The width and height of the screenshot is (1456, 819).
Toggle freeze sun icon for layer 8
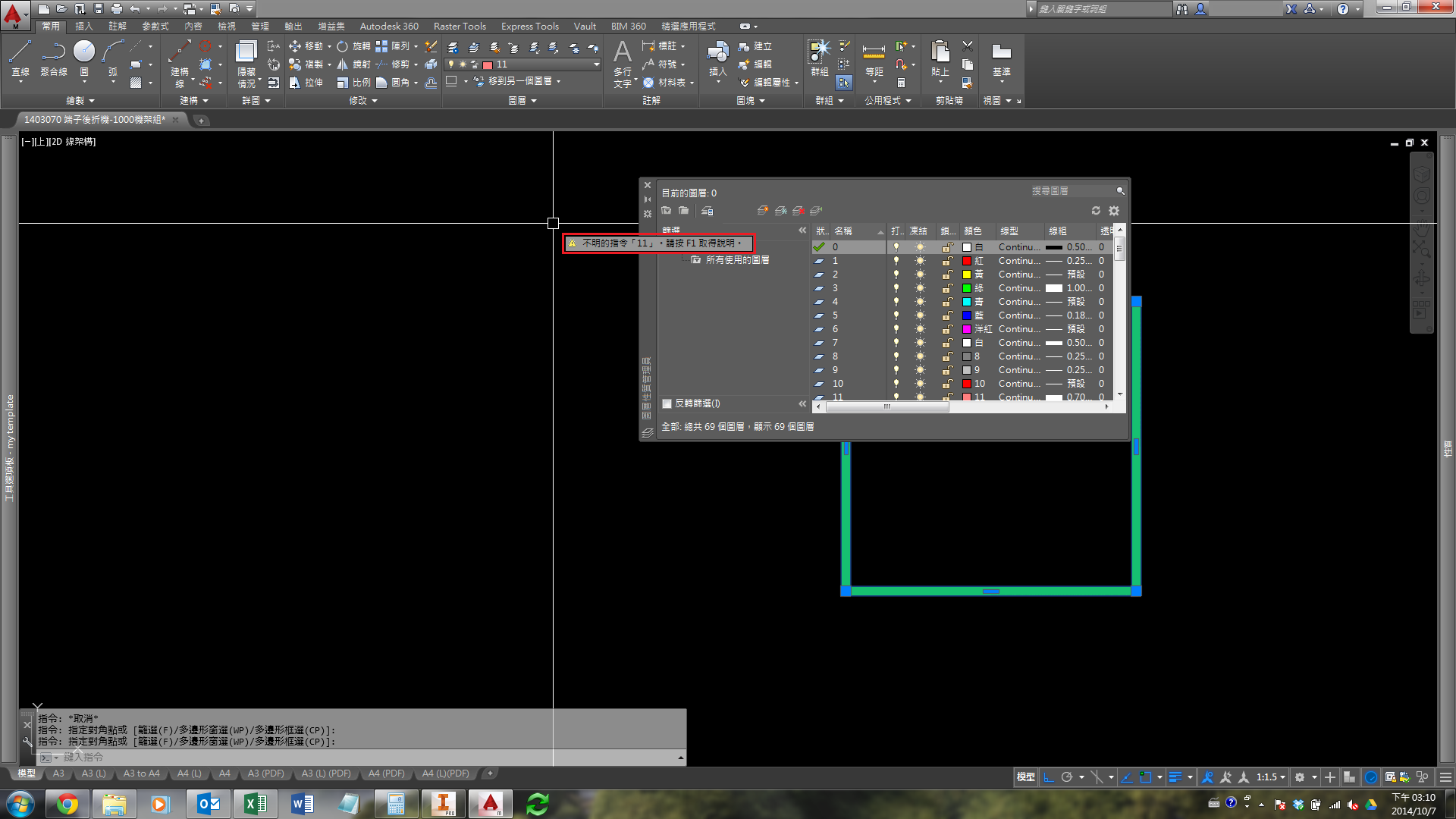[x=920, y=356]
